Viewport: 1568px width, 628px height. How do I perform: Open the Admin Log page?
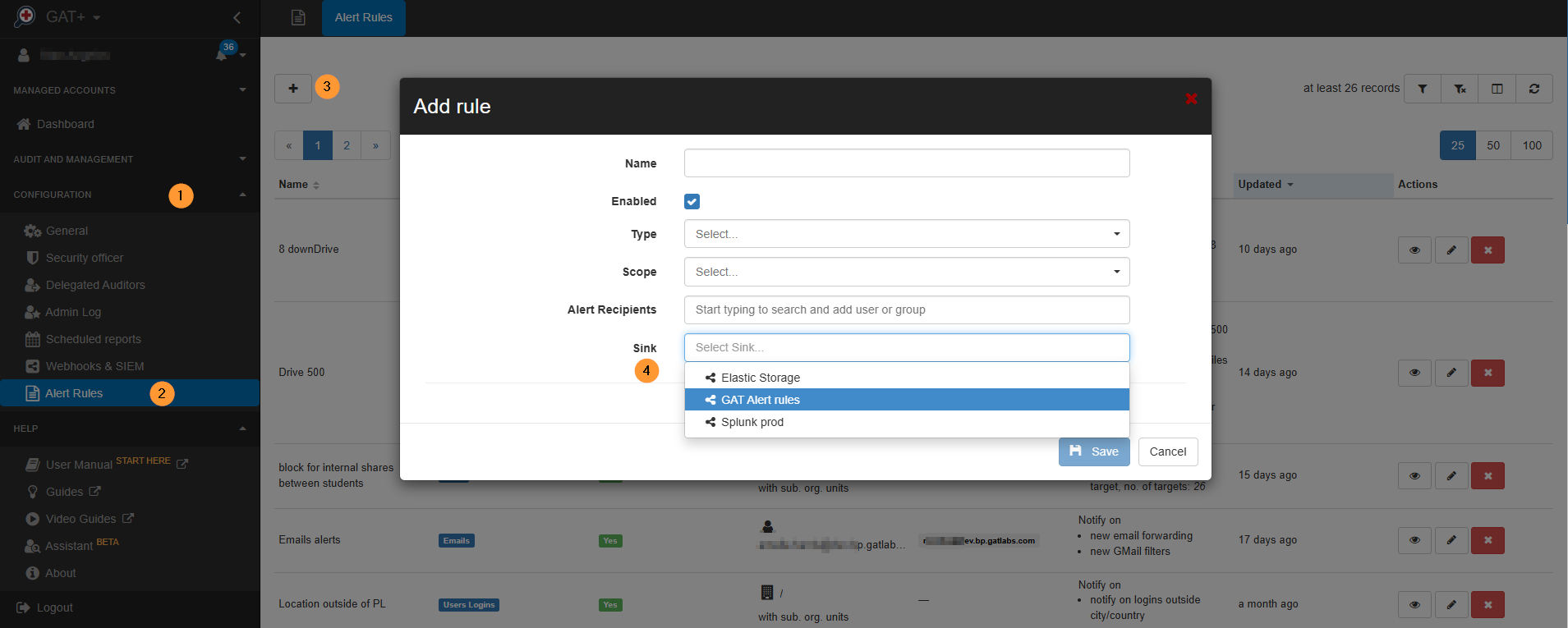(130, 312)
